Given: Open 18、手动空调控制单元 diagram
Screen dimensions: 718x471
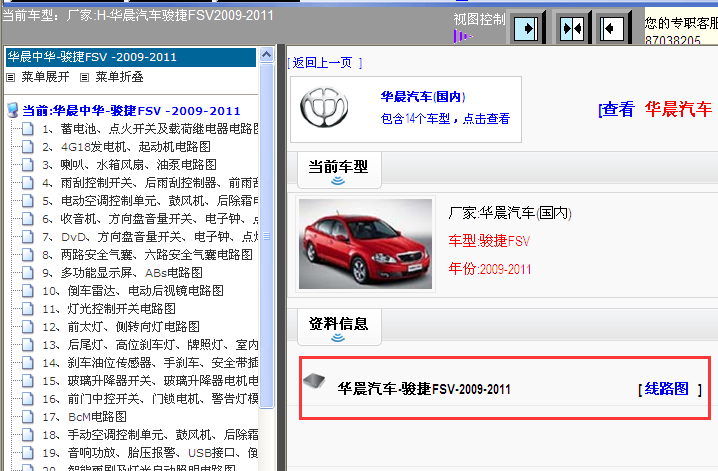Looking at the screenshot, I should pyautogui.click(x=150, y=434).
